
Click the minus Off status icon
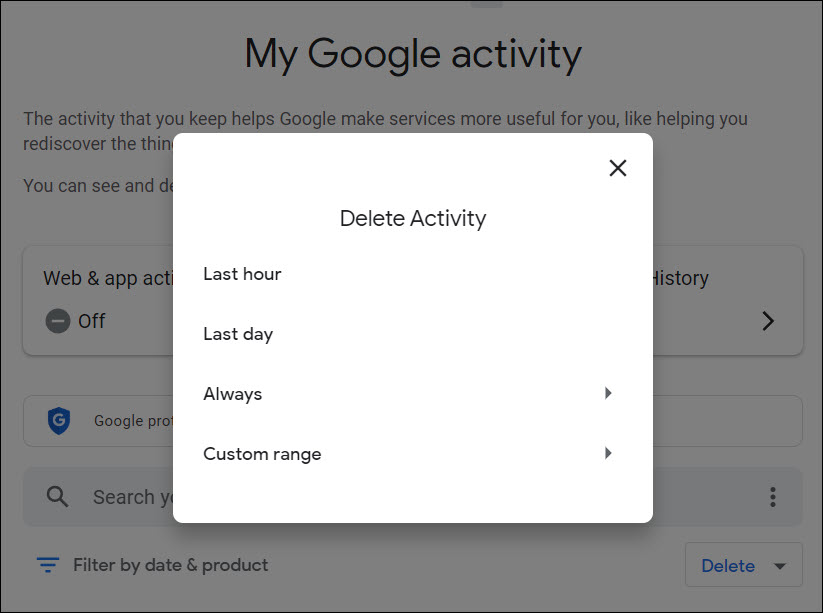click(x=57, y=321)
